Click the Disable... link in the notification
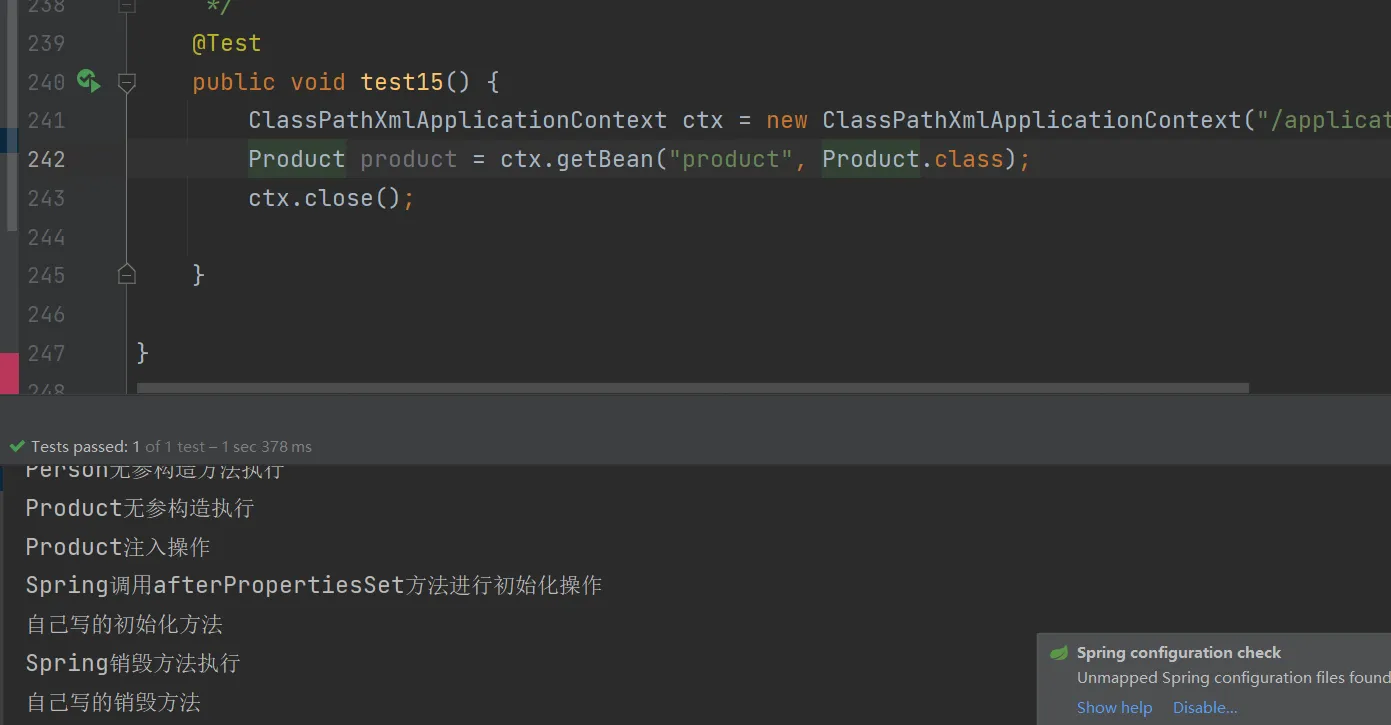This screenshot has height=725, width=1391. pyautogui.click(x=1205, y=707)
